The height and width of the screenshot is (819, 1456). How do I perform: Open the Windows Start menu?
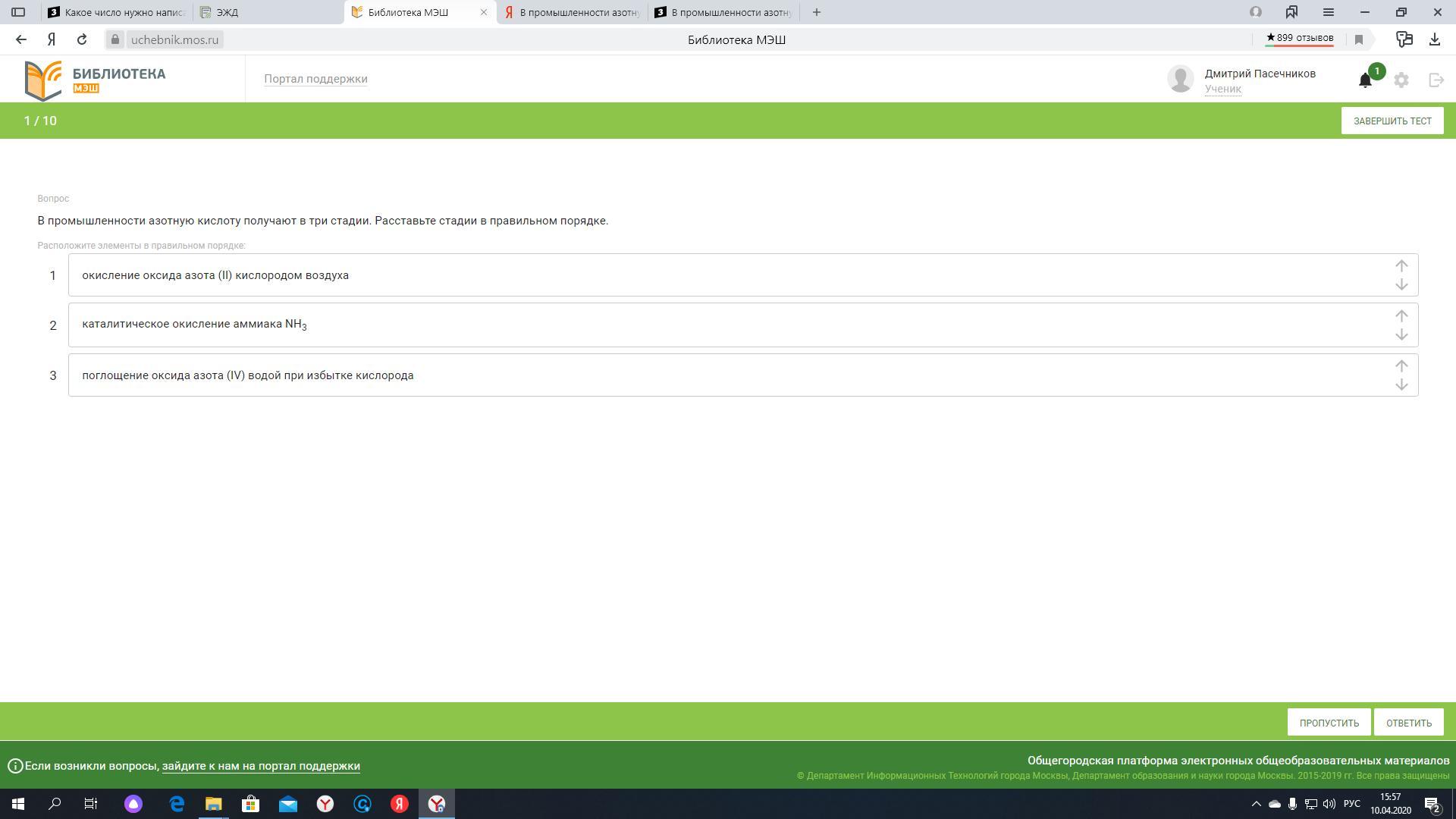pos(18,804)
